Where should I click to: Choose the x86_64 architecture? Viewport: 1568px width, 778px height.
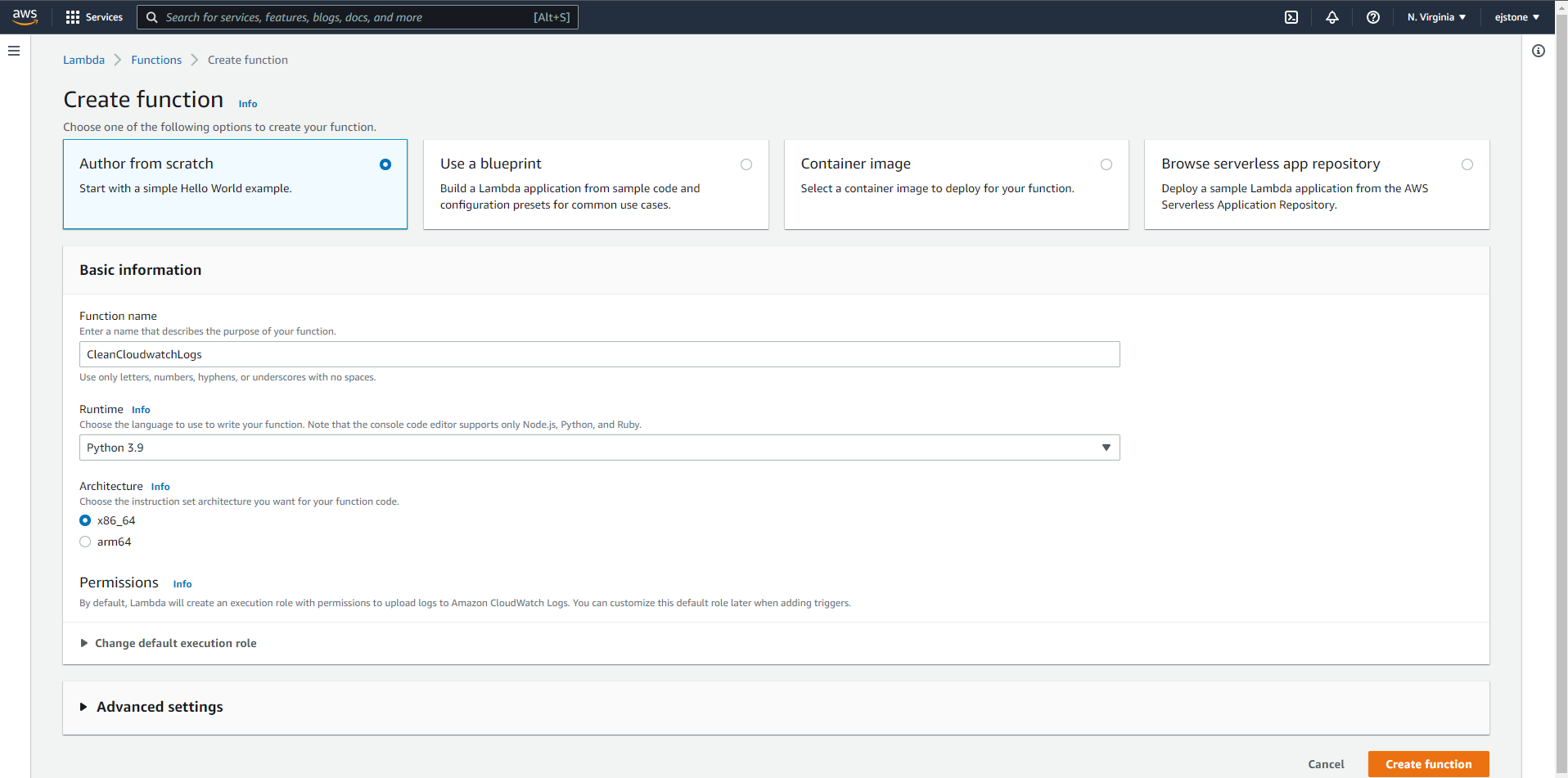(x=85, y=520)
